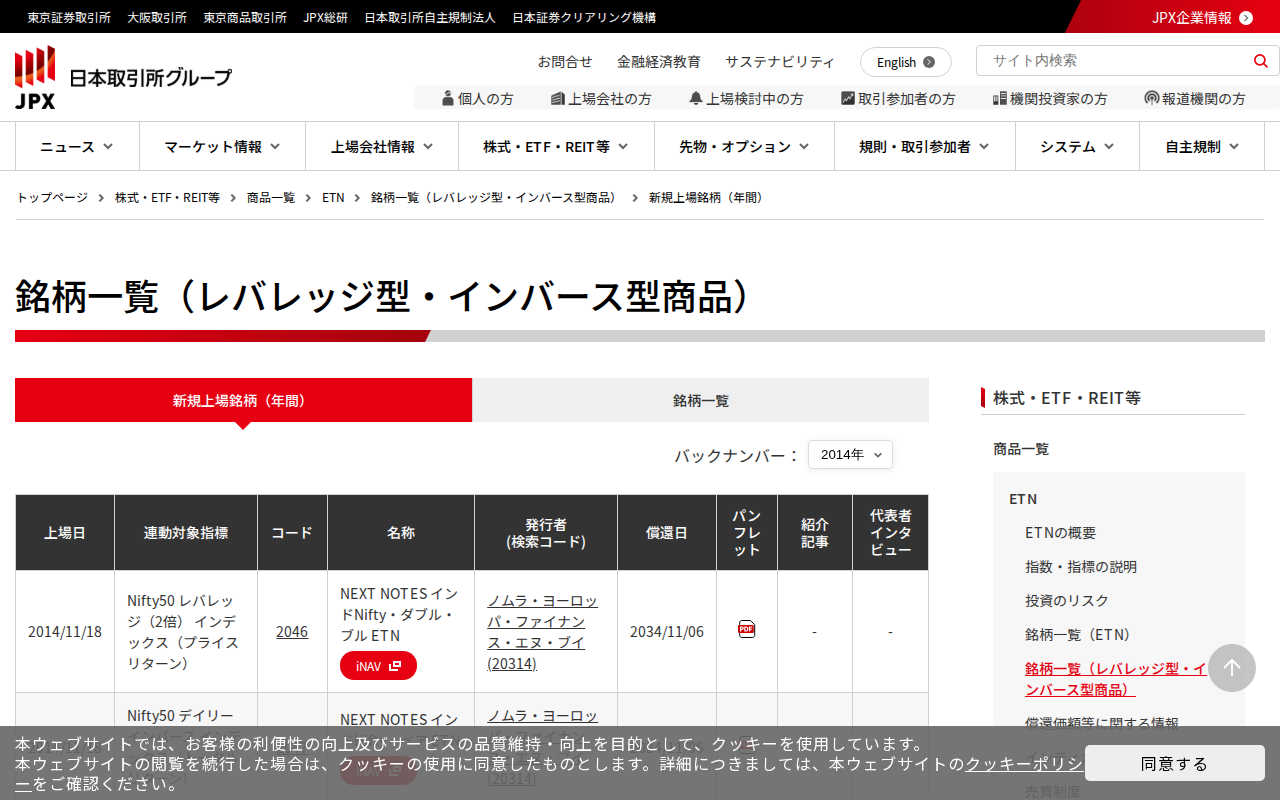Click the 商品一覧 breadcrumb link
The width and height of the screenshot is (1280, 800).
point(271,198)
